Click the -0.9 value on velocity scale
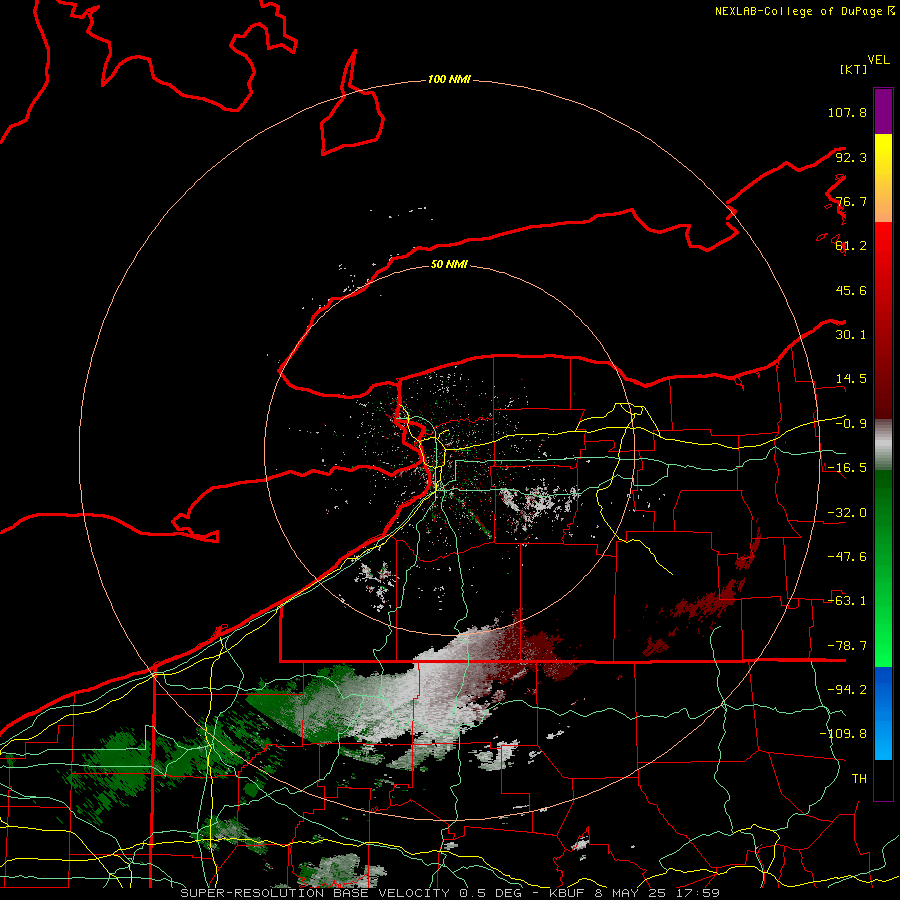The height and width of the screenshot is (900, 900). pyautogui.click(x=851, y=424)
